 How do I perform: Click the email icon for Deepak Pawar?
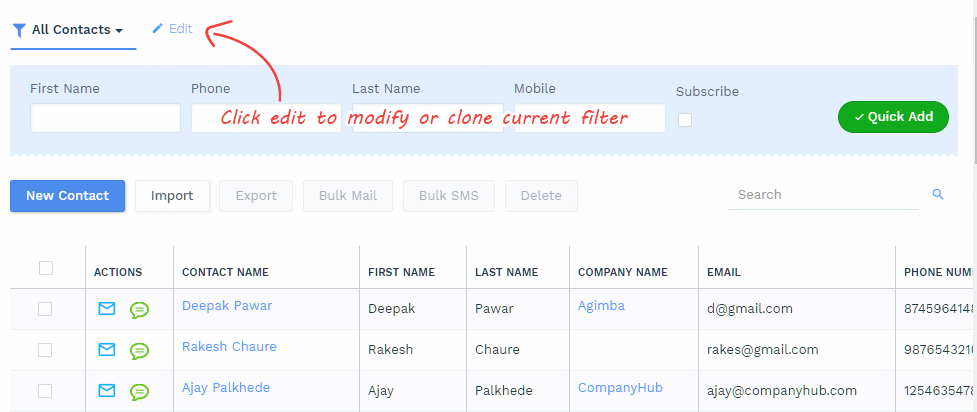tap(107, 309)
